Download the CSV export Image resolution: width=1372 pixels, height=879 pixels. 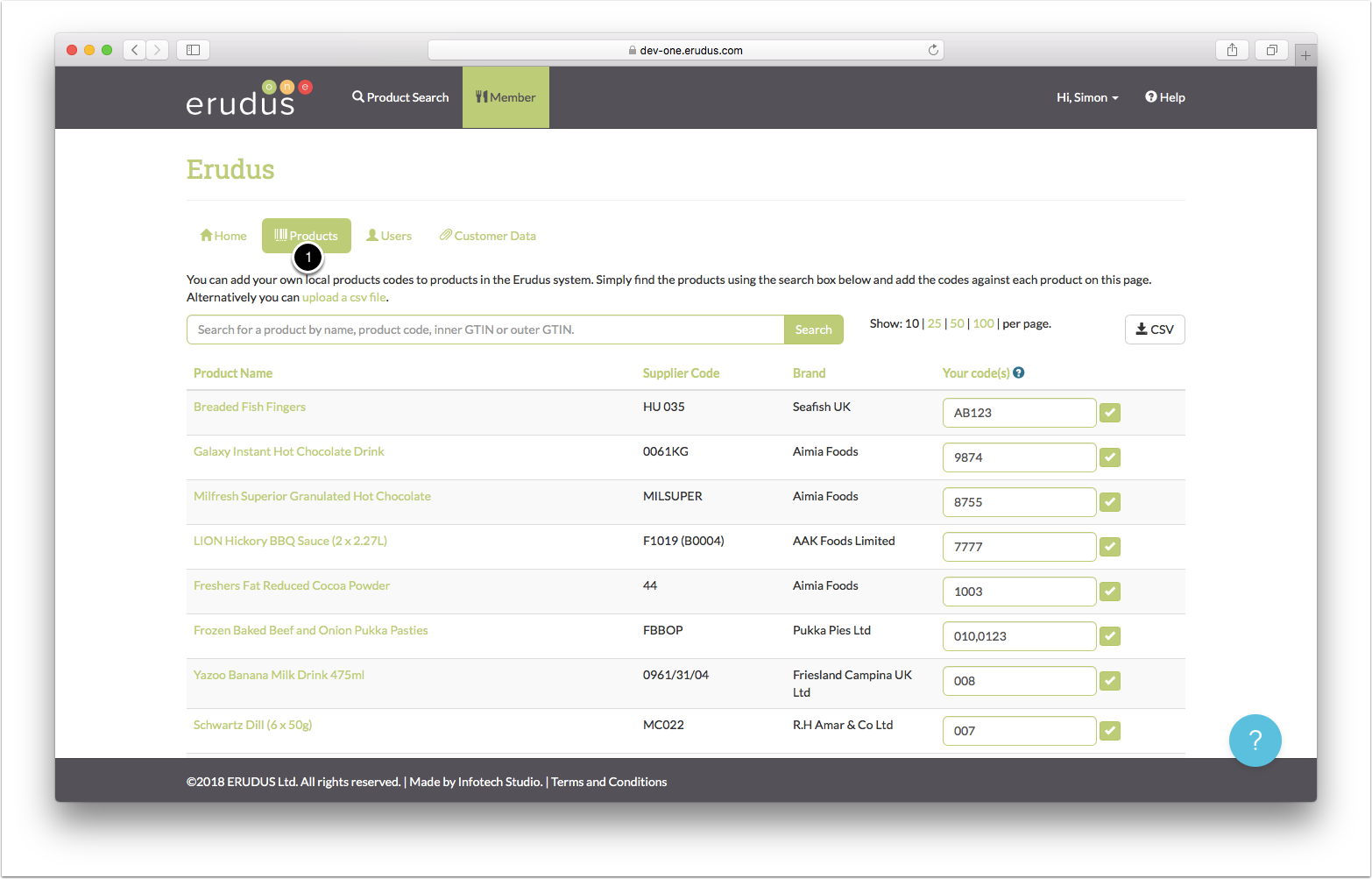(1155, 330)
